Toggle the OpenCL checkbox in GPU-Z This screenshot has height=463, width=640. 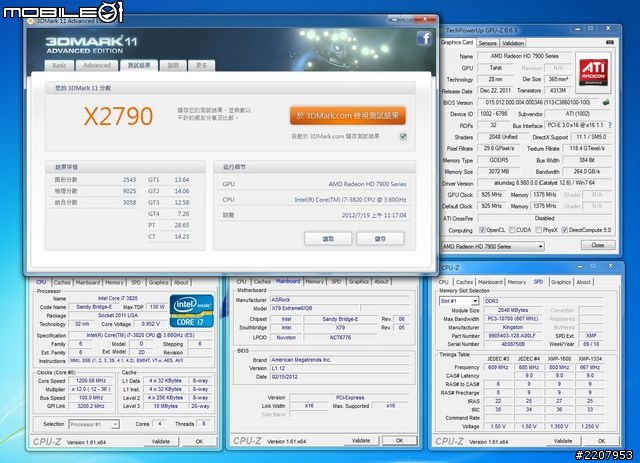(x=482, y=230)
